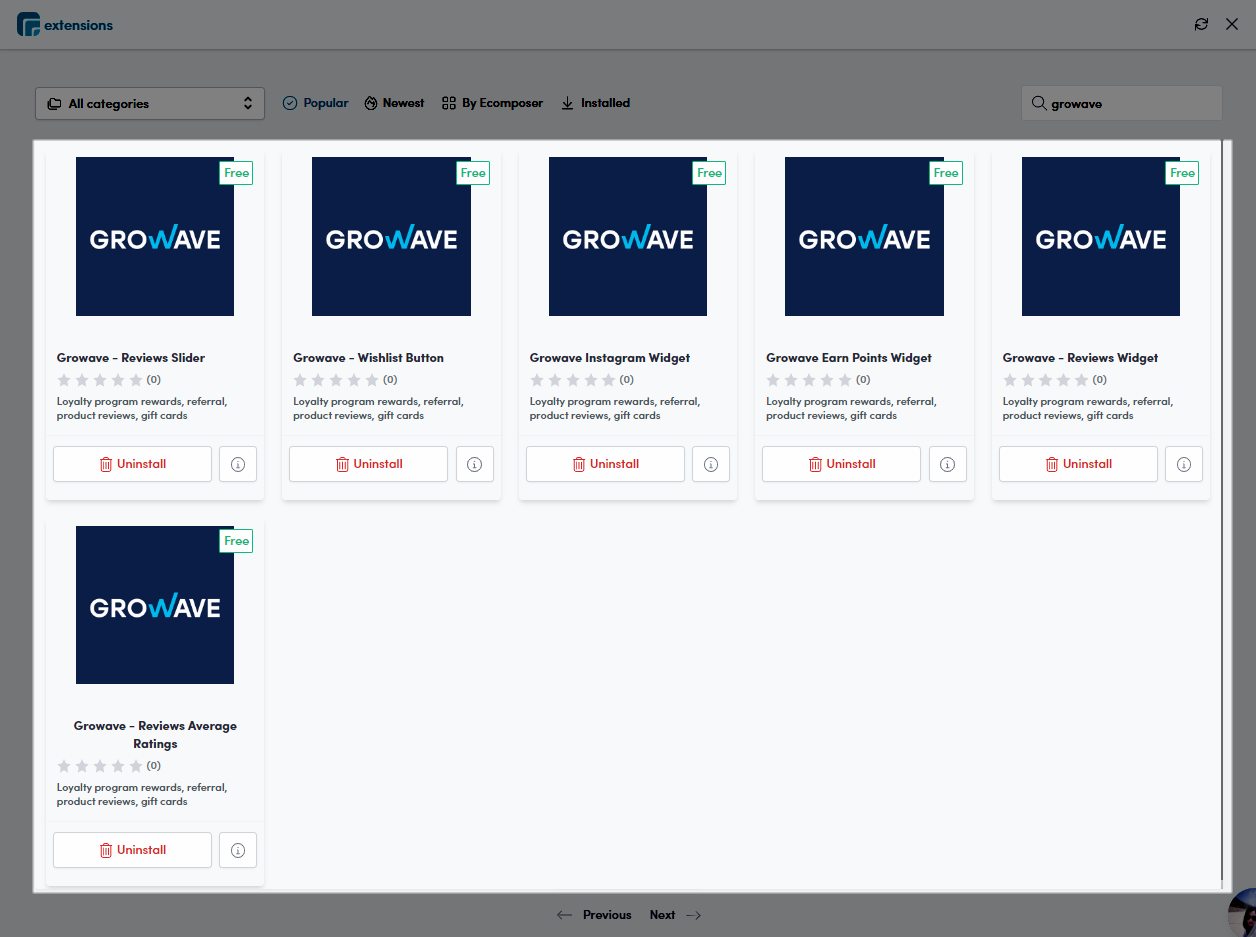Click the Free badge on Reviews Average Ratings card
1256x937 pixels.
(x=237, y=541)
